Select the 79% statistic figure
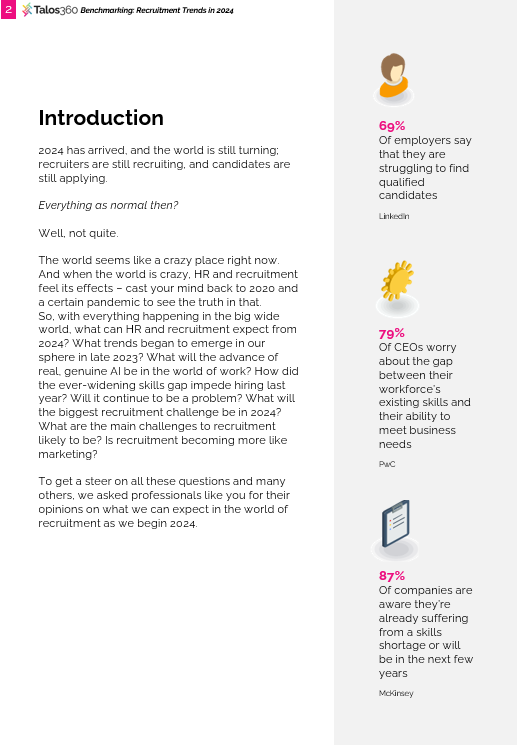 (392, 333)
